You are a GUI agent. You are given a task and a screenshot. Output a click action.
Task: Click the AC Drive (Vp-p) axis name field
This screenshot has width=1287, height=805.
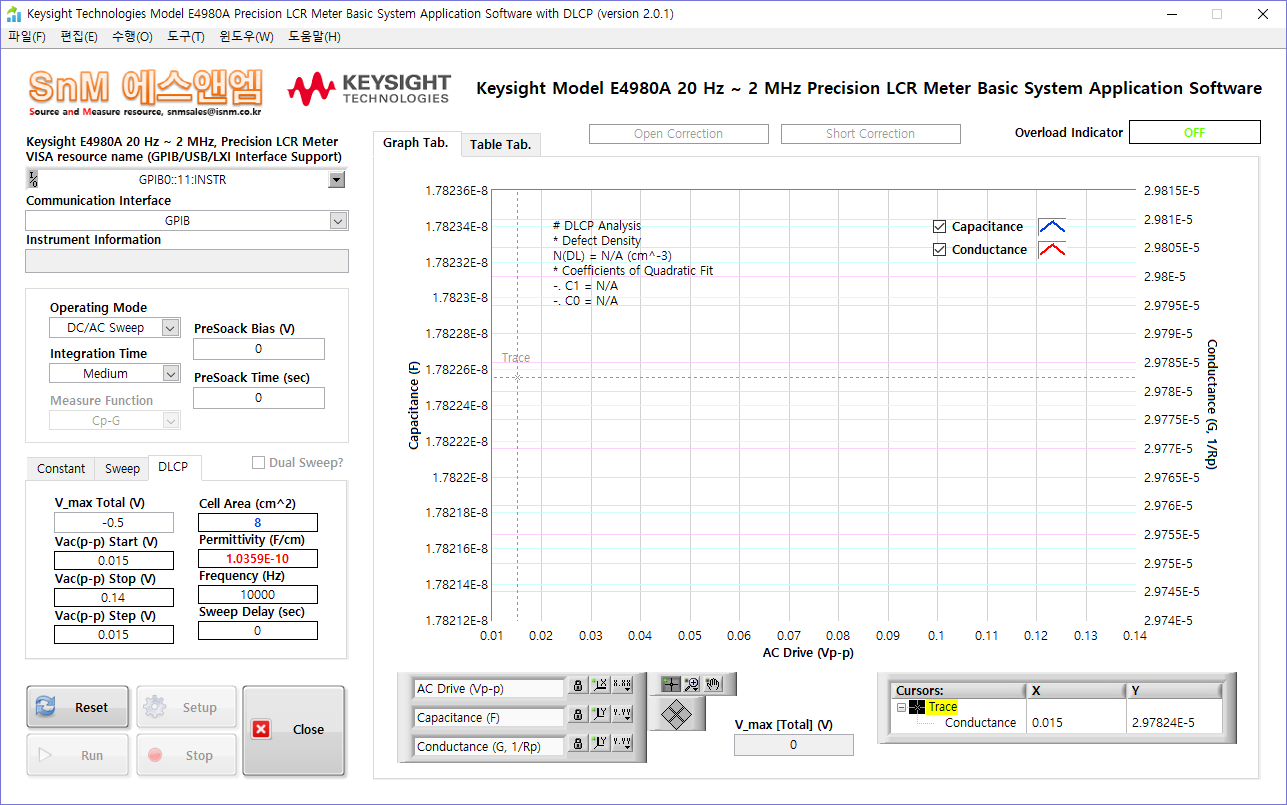pyautogui.click(x=489, y=688)
